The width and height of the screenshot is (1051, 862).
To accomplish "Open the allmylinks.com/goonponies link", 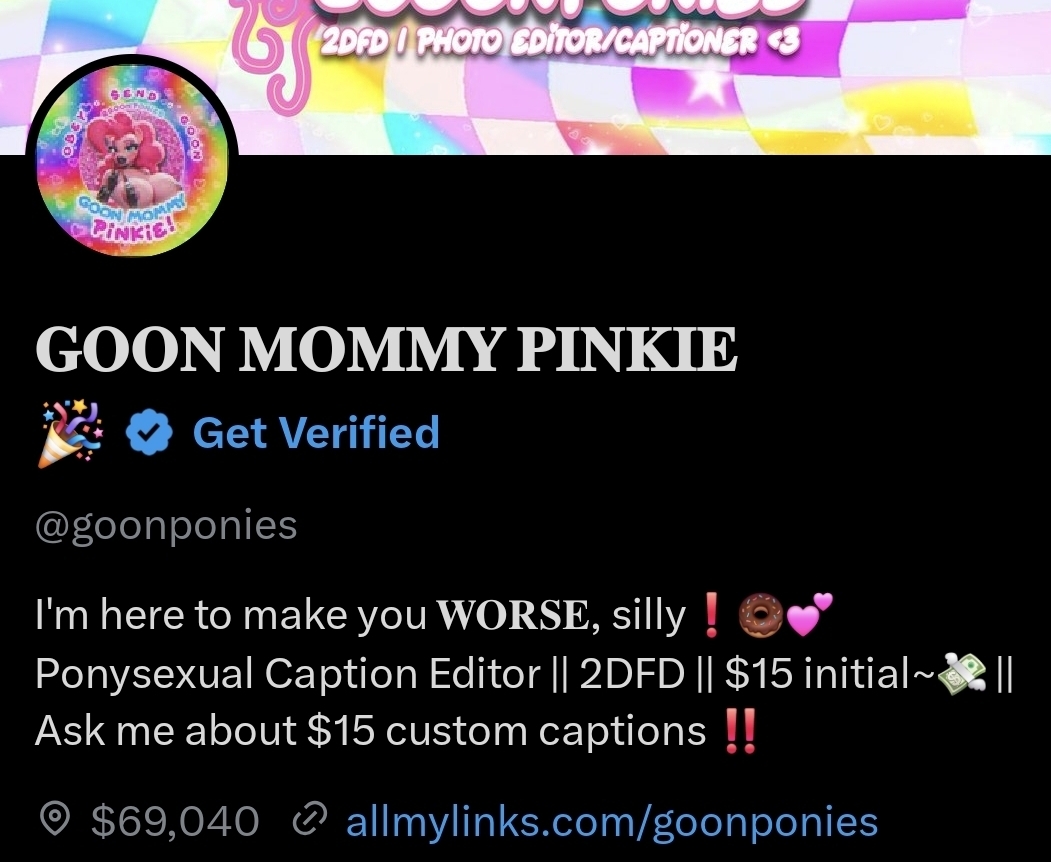I will pos(612,822).
